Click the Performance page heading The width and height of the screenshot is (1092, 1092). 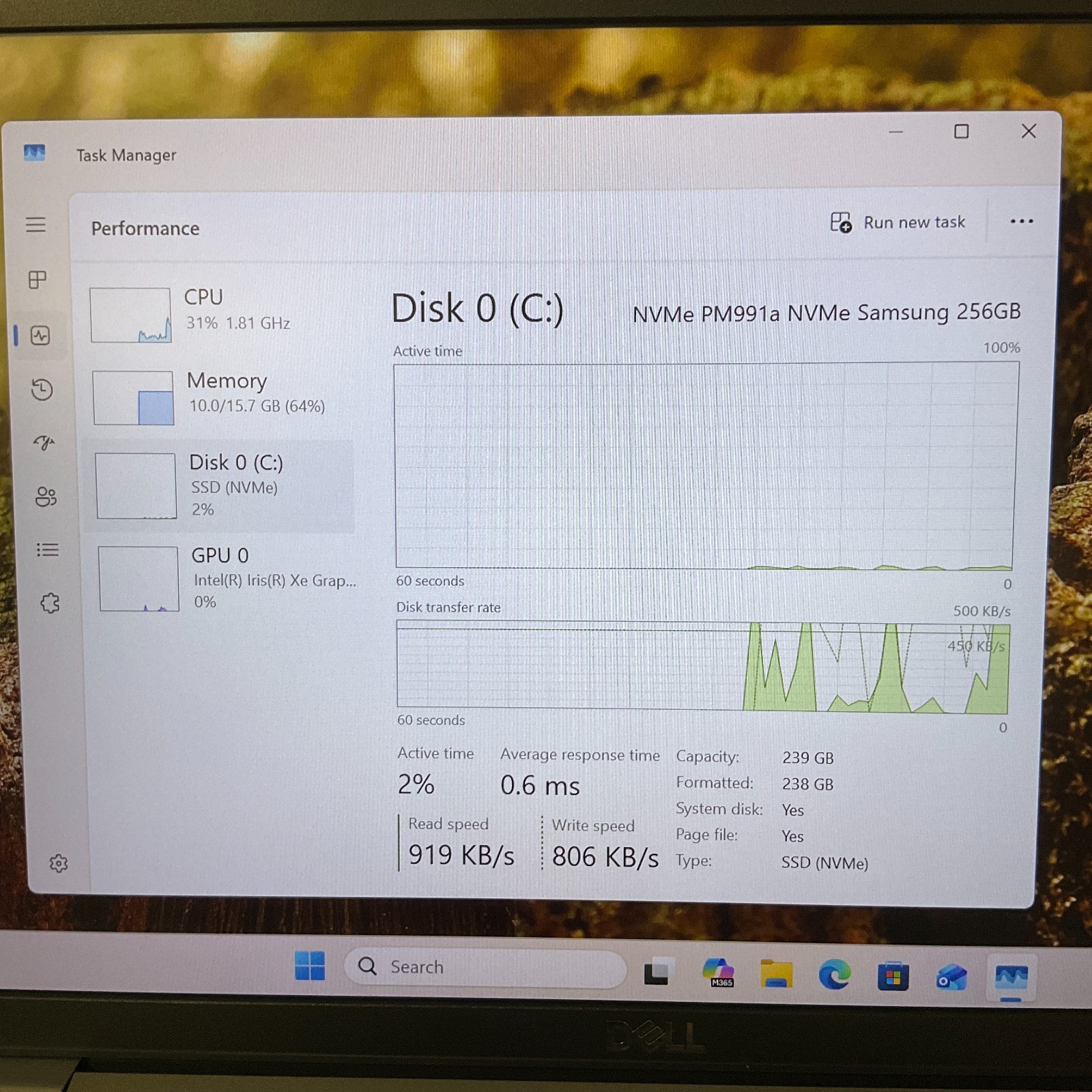(x=145, y=229)
